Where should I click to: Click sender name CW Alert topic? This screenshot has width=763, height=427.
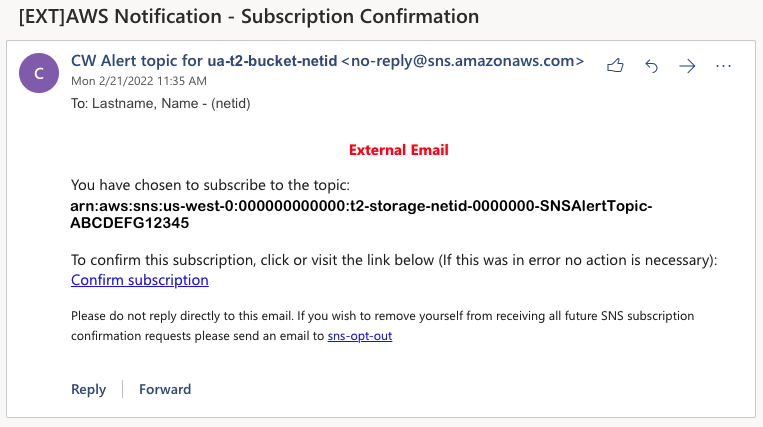coord(204,61)
